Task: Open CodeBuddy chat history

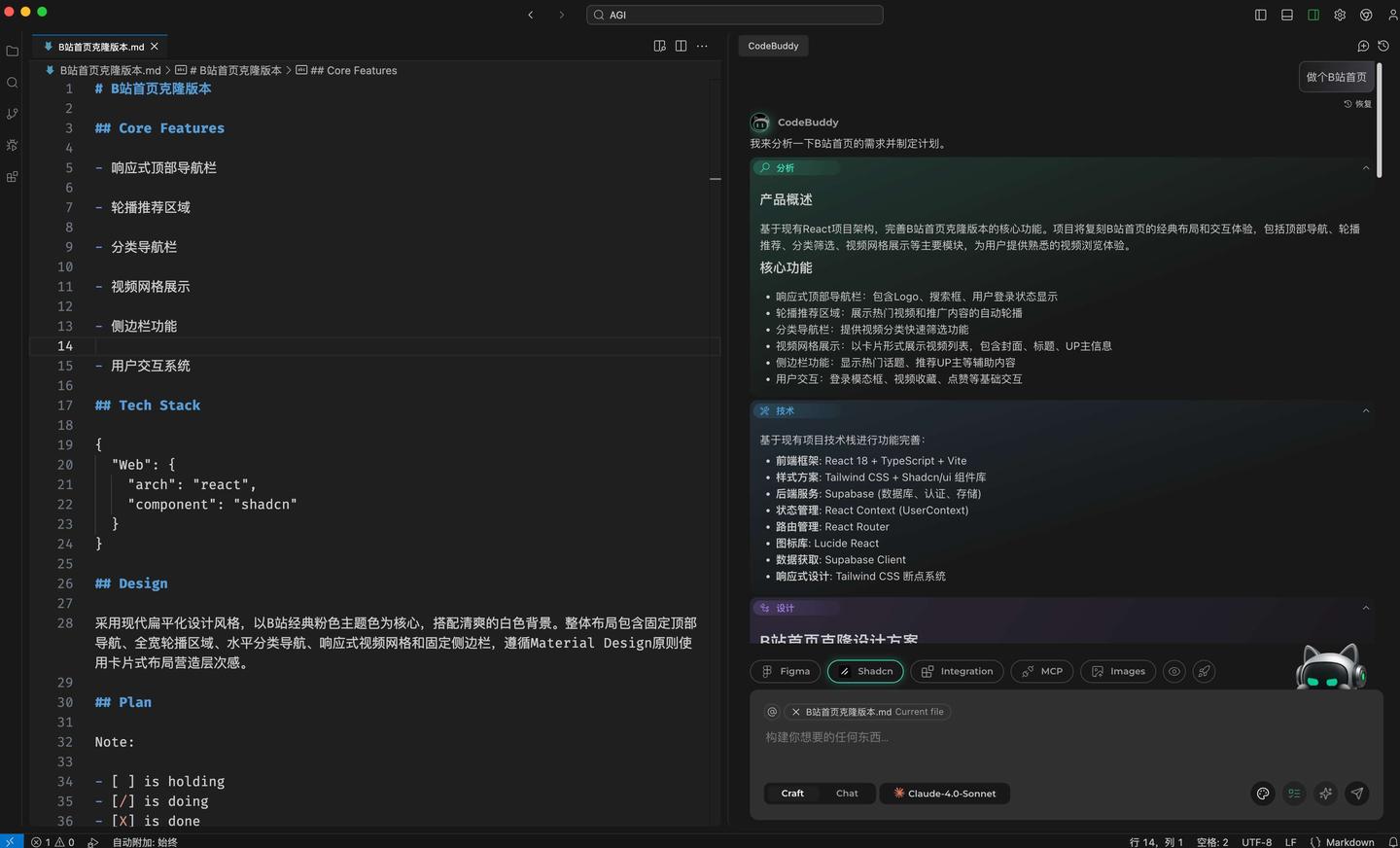Action: (x=1383, y=46)
